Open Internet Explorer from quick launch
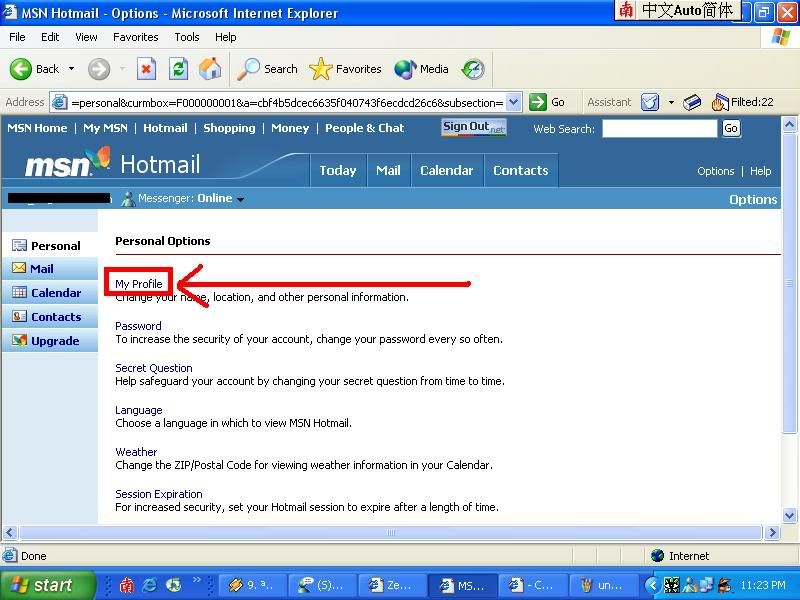Screen dimensions: 800x600 (x=149, y=584)
